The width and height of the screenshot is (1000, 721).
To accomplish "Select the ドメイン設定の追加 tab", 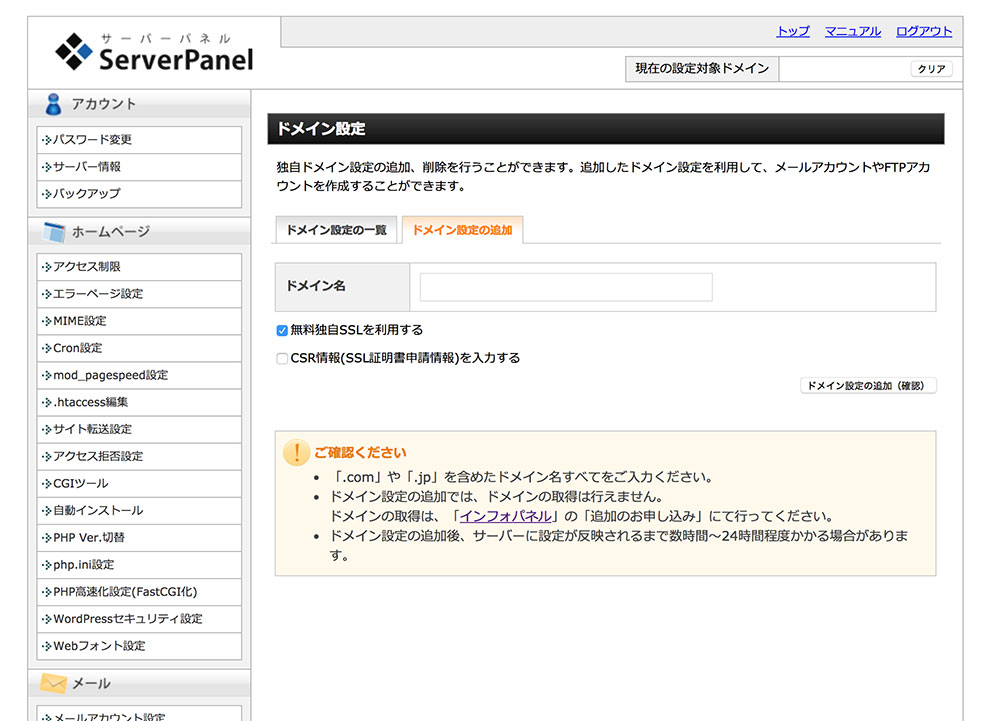I will [x=462, y=230].
